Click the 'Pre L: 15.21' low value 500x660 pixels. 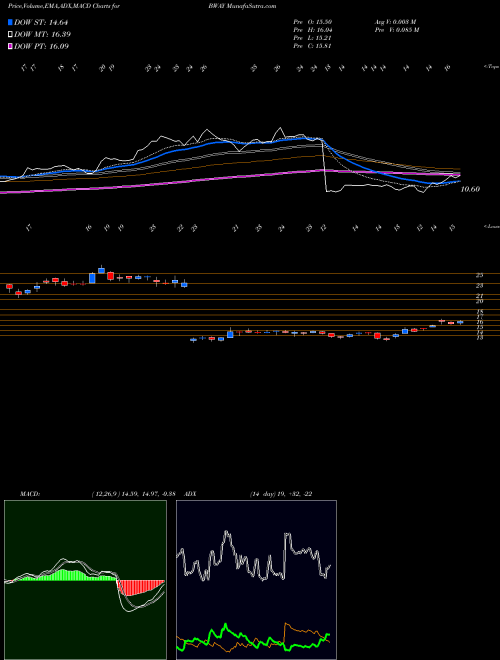[313, 38]
